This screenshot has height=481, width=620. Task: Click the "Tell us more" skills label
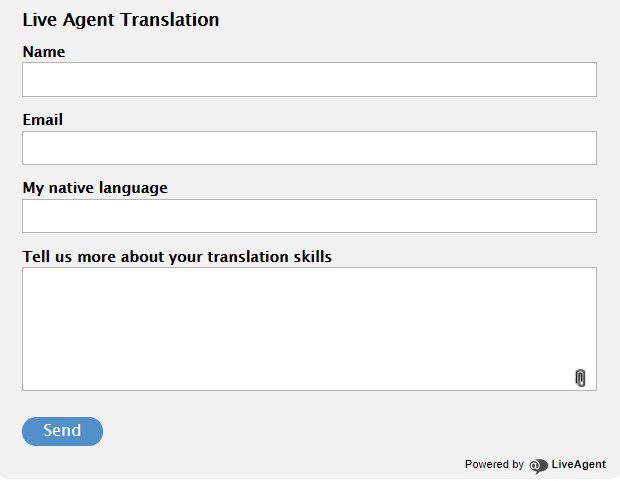click(x=177, y=257)
